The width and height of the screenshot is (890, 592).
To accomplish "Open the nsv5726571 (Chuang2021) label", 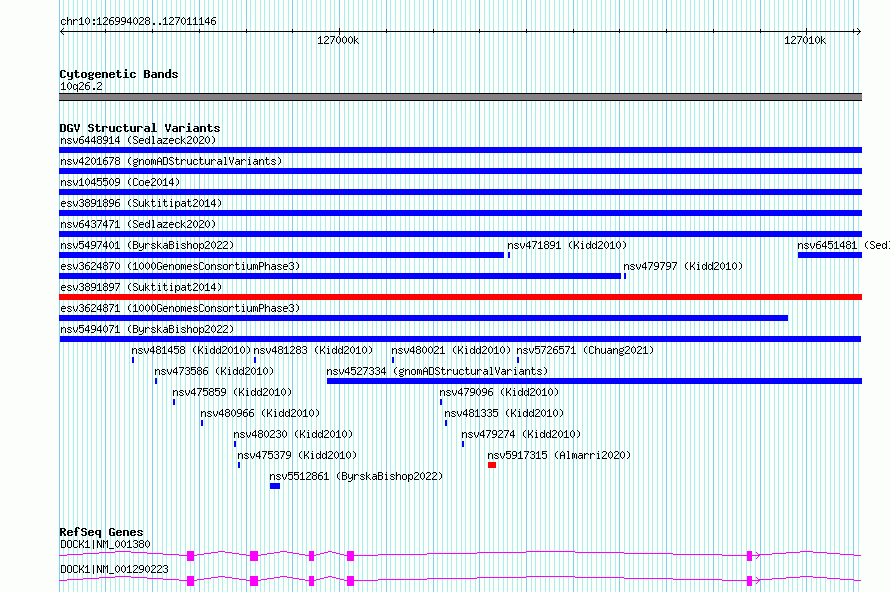I will click(585, 350).
